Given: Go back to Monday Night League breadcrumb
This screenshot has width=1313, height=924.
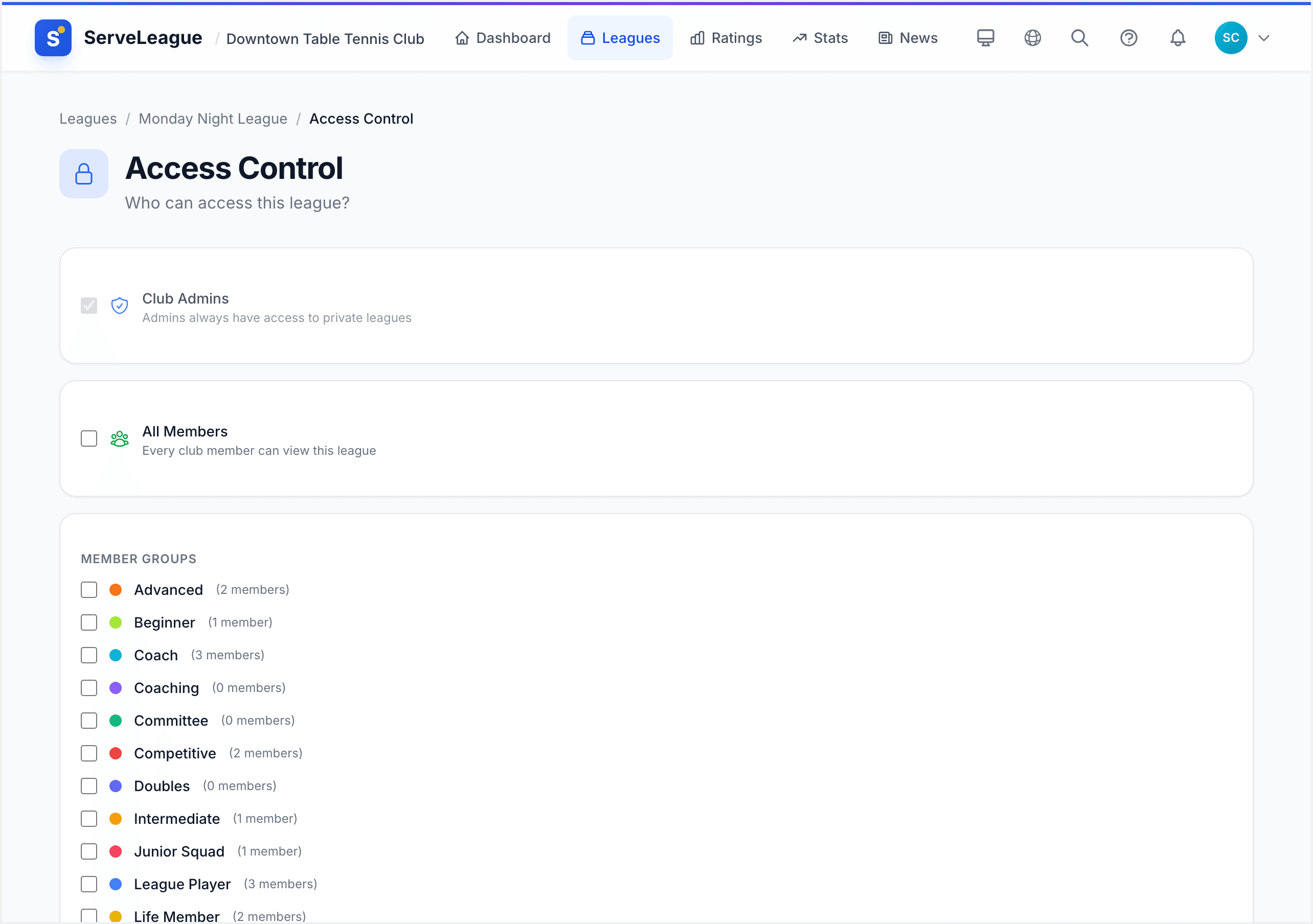Looking at the screenshot, I should [213, 119].
